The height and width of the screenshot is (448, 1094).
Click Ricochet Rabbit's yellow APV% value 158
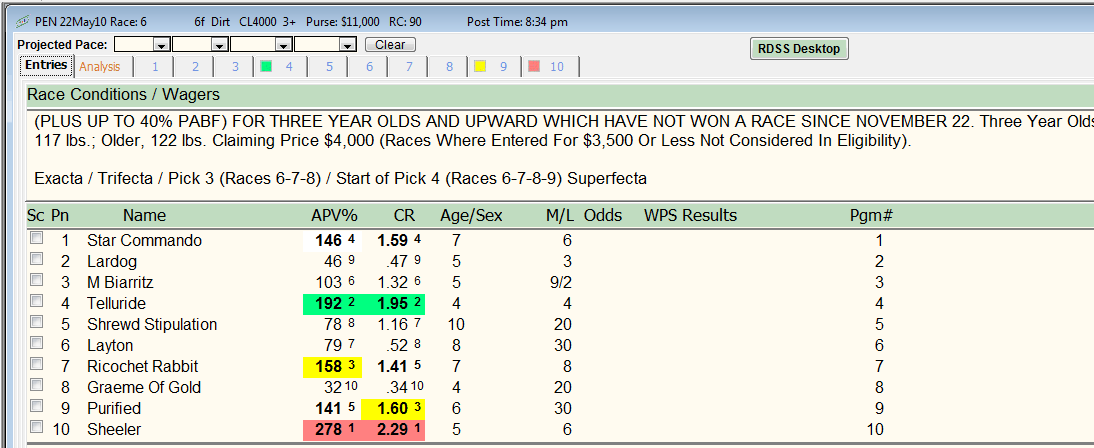331,366
